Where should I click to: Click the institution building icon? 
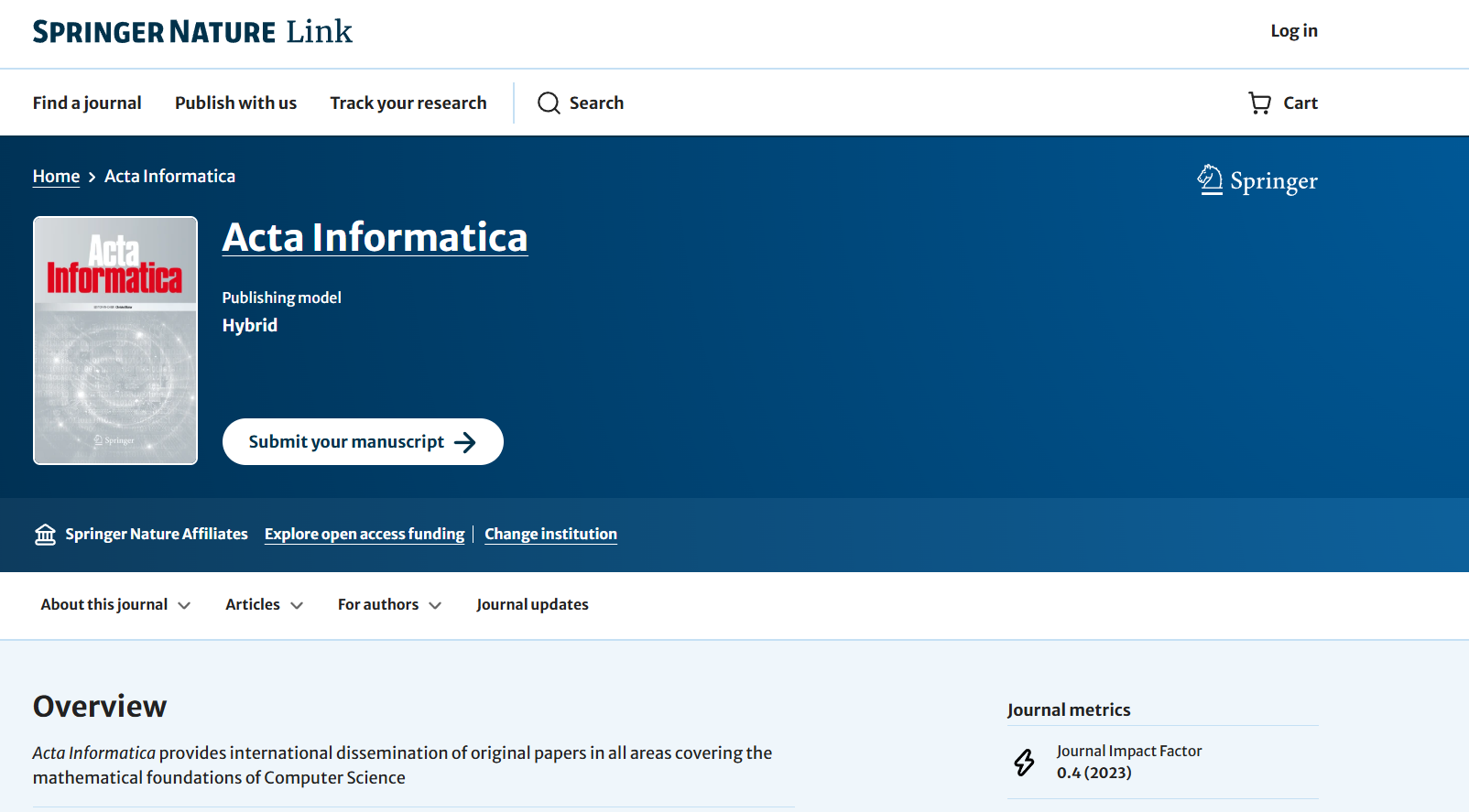click(x=45, y=535)
